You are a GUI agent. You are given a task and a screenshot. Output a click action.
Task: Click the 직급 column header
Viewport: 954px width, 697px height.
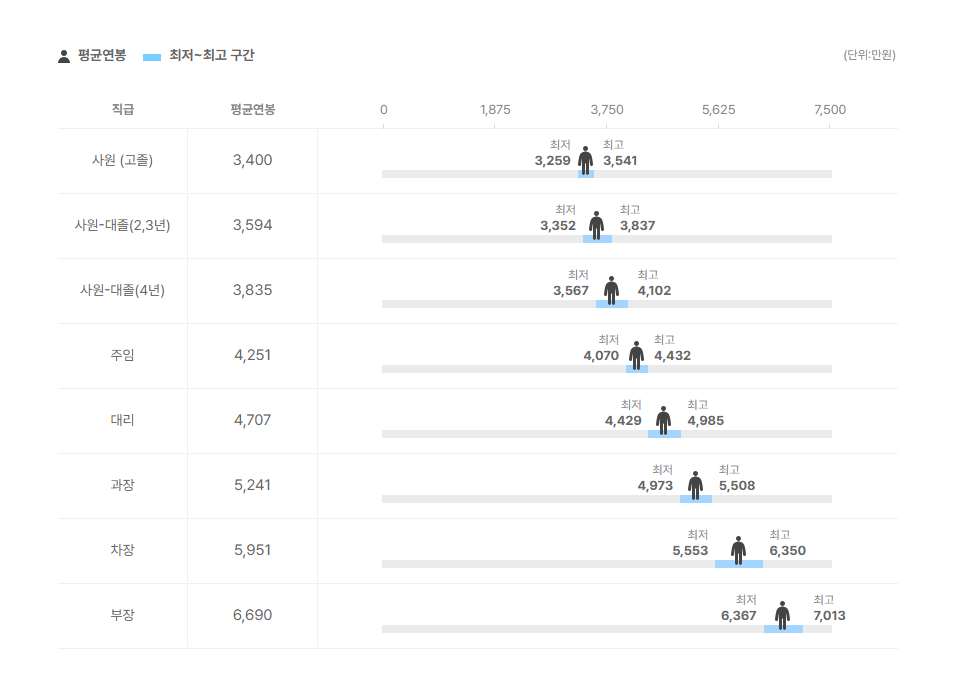coord(122,110)
